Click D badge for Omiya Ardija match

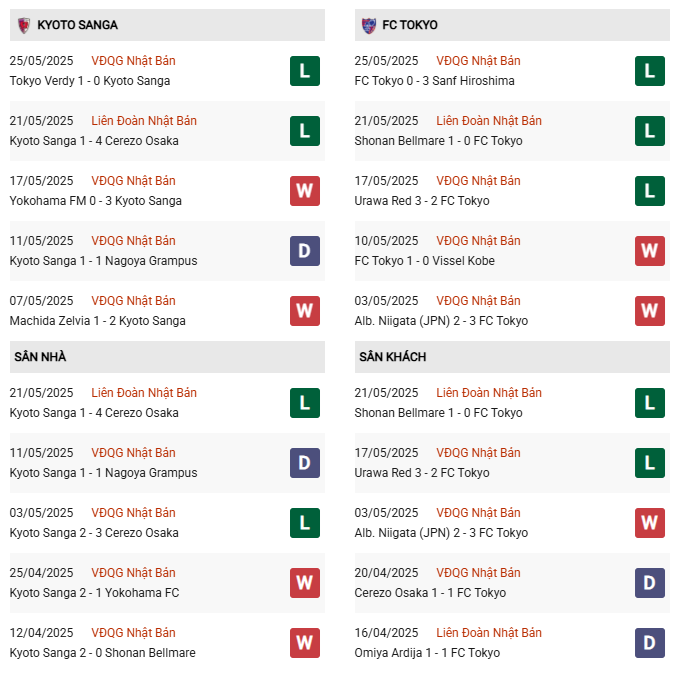[650, 643]
